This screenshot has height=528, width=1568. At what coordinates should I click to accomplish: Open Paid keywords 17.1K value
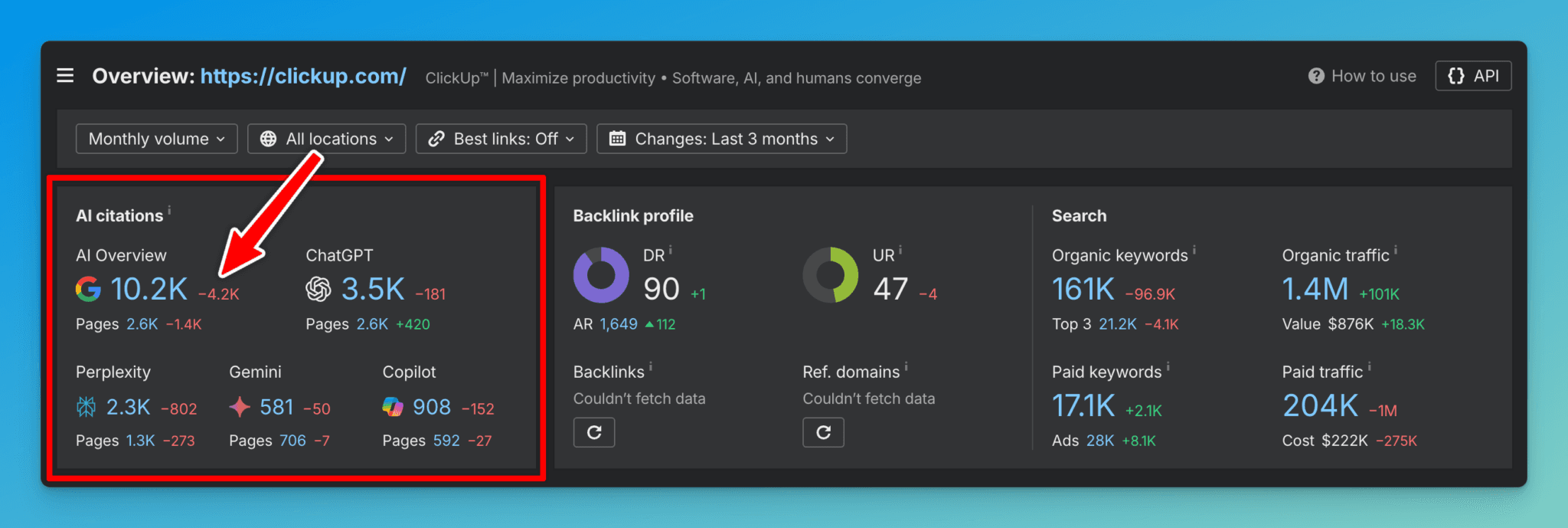point(1083,405)
